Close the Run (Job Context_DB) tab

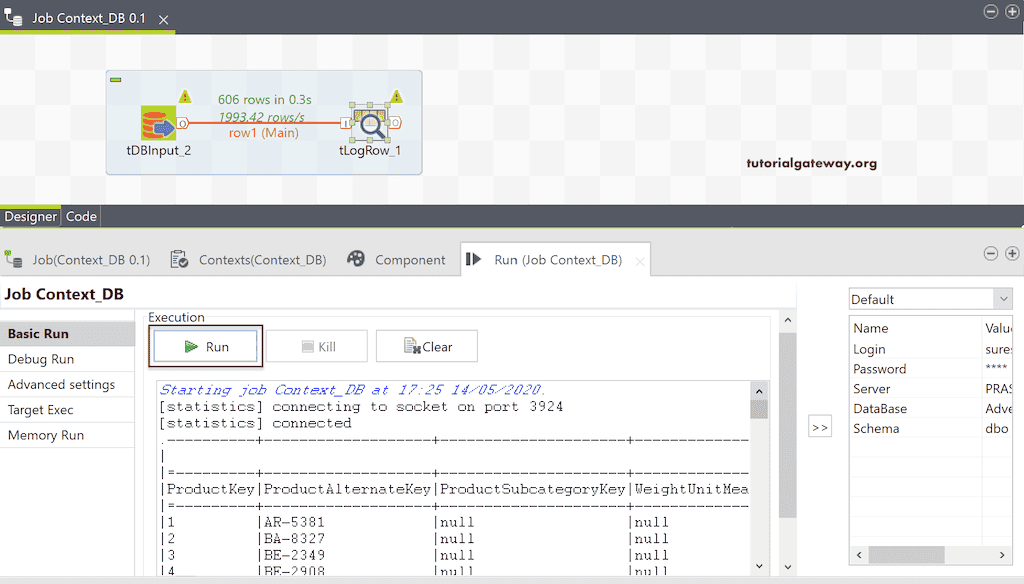click(x=640, y=261)
